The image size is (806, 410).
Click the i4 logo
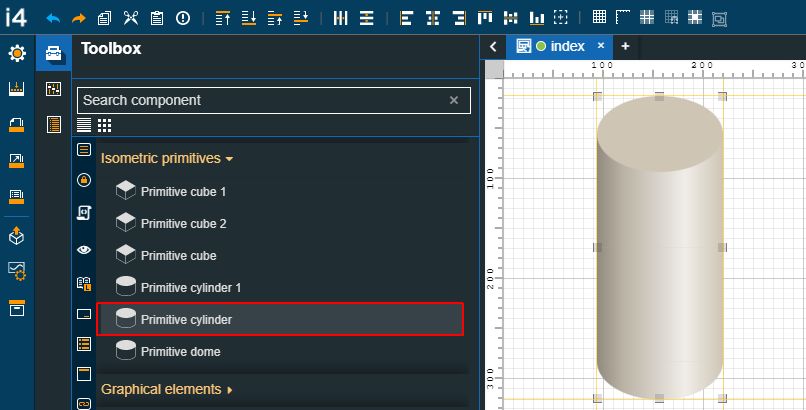point(16,17)
